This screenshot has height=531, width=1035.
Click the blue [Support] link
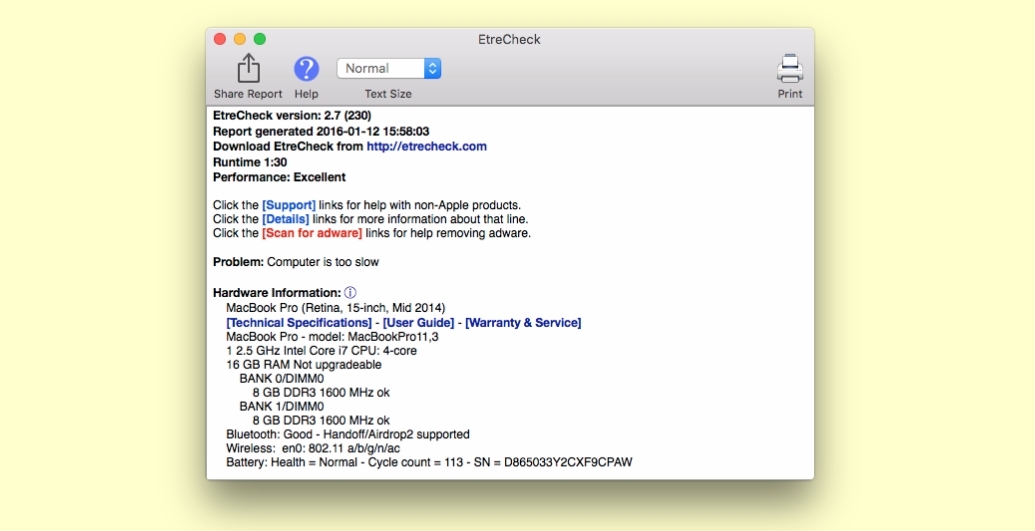click(289, 205)
